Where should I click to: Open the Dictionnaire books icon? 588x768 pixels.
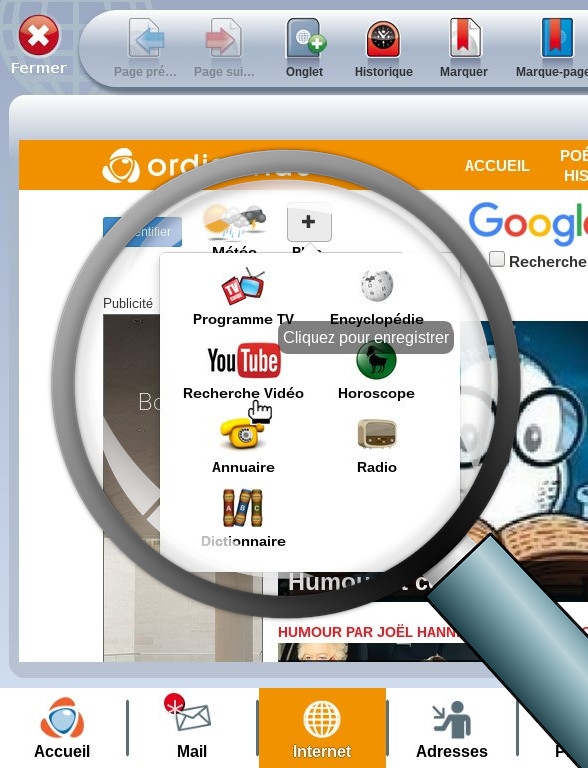(x=243, y=507)
